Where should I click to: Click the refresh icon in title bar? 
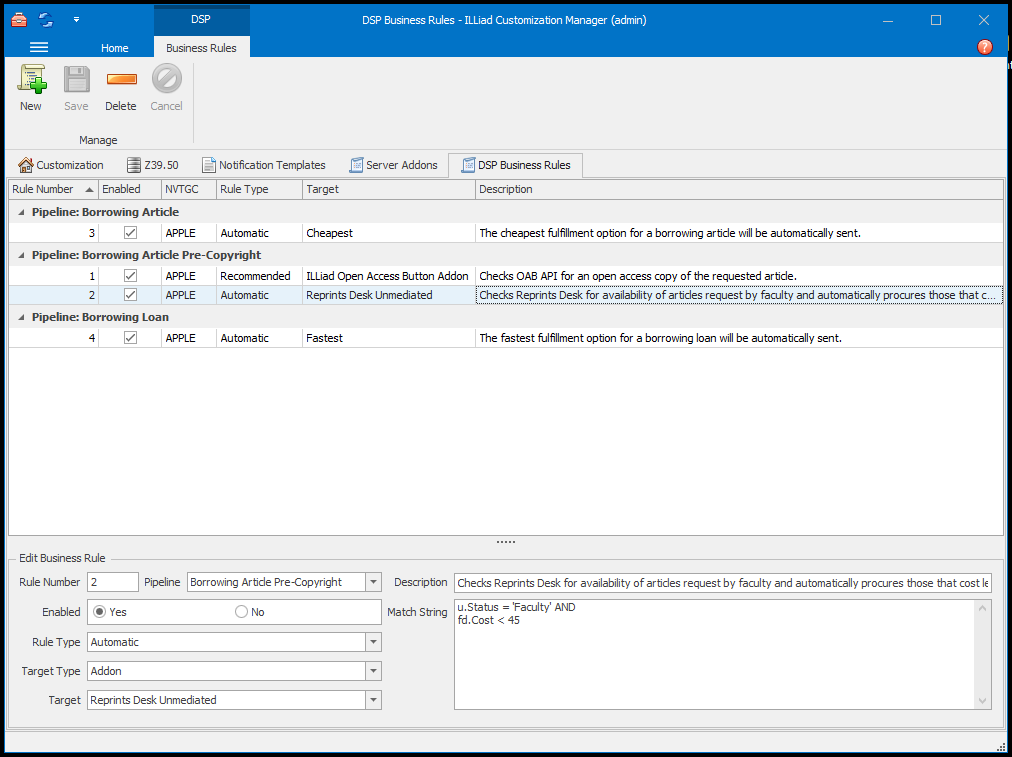[x=46, y=19]
